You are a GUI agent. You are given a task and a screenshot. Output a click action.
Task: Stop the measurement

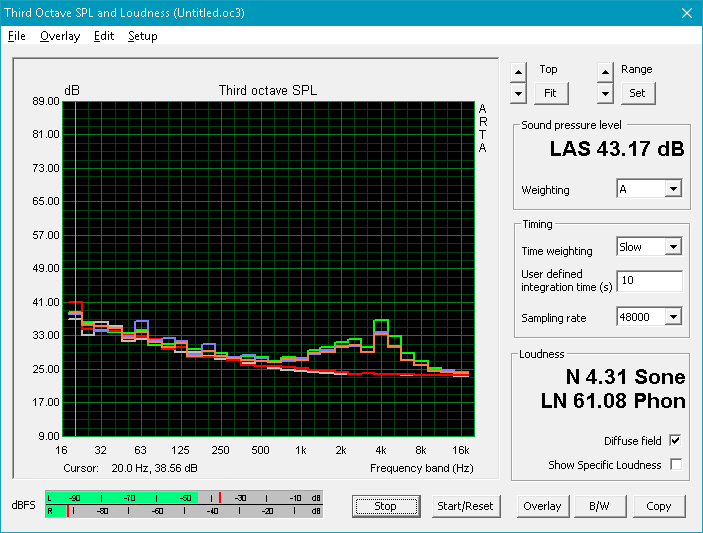[386, 506]
